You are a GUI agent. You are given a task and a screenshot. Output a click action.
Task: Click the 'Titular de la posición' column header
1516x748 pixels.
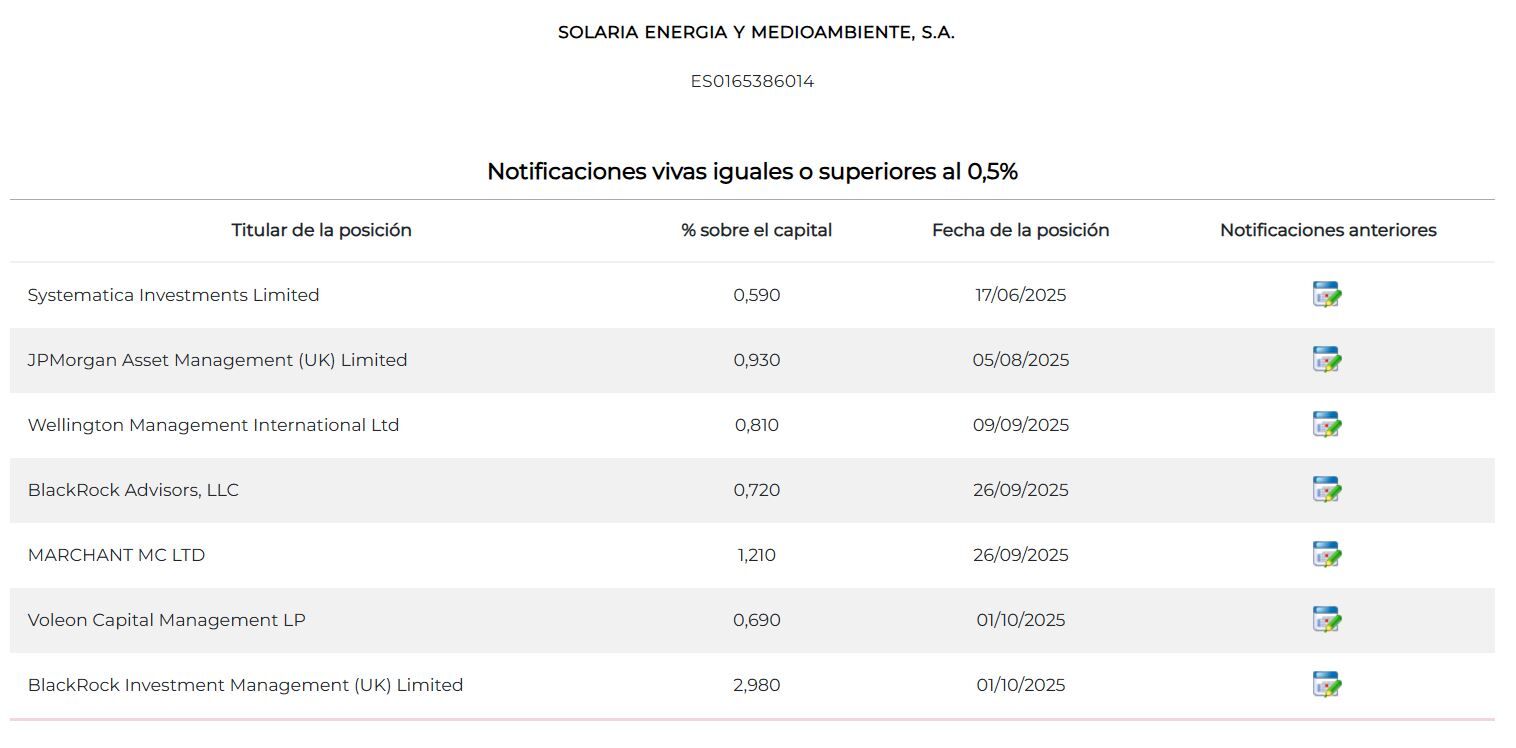pos(321,230)
